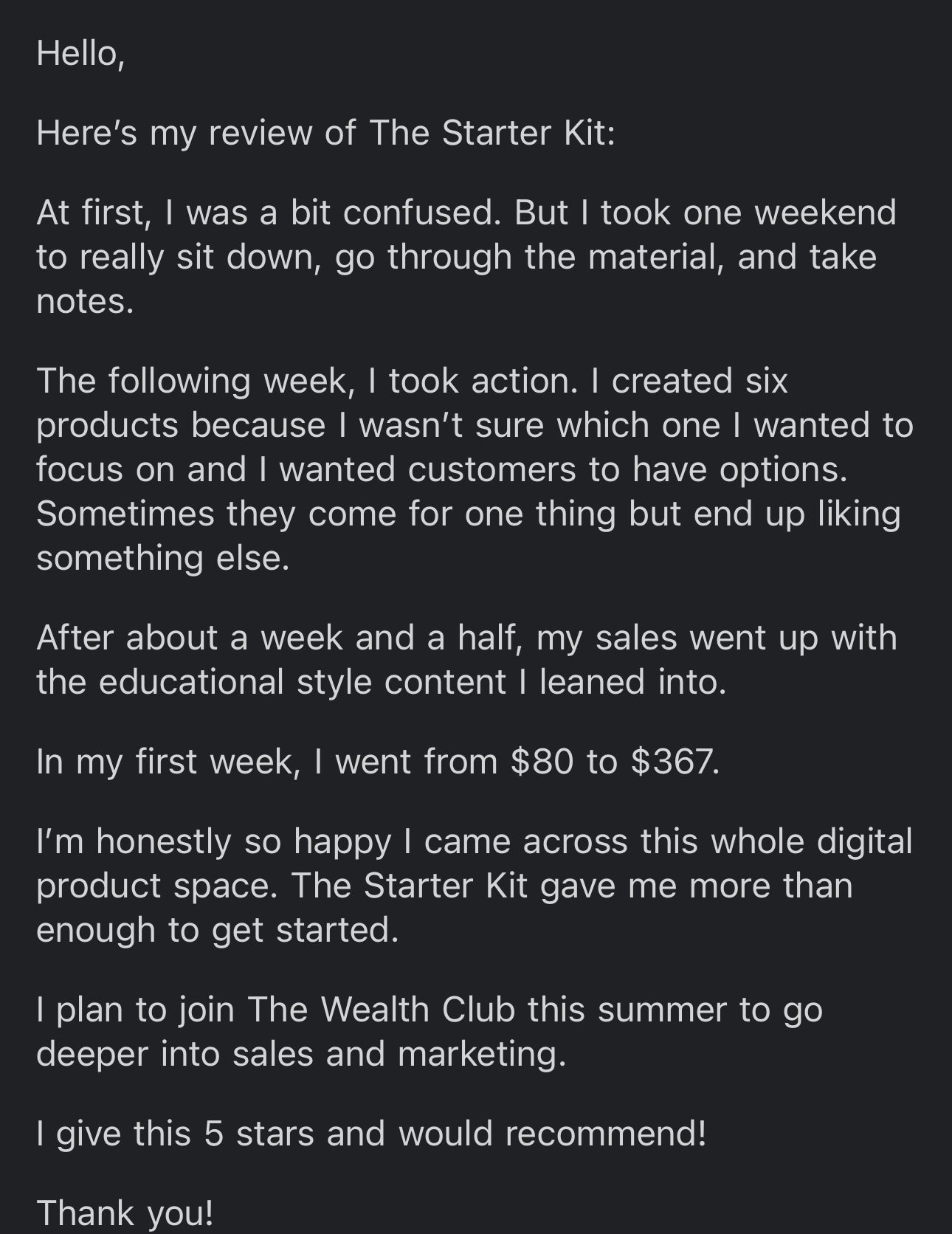Tap the "Hello," greeting line

[x=80, y=54]
